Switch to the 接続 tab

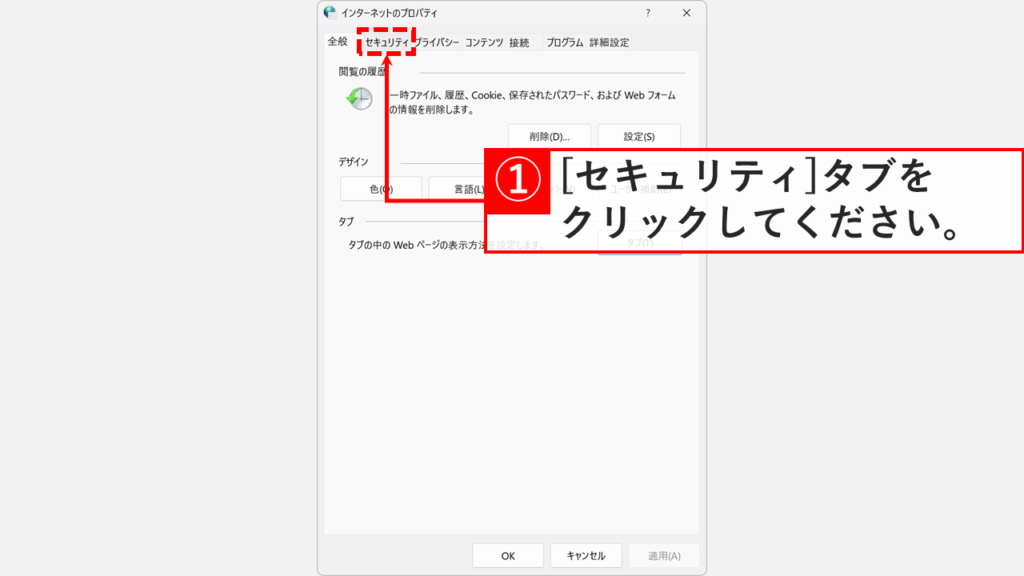[519, 42]
